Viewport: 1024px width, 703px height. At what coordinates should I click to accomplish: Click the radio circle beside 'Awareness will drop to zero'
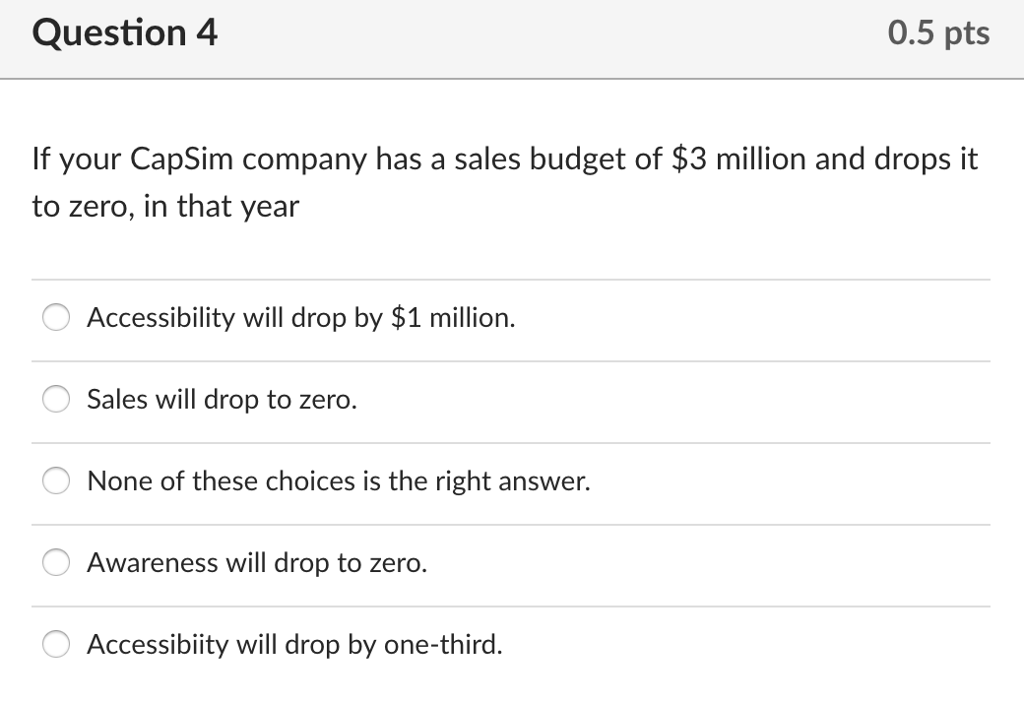point(56,563)
